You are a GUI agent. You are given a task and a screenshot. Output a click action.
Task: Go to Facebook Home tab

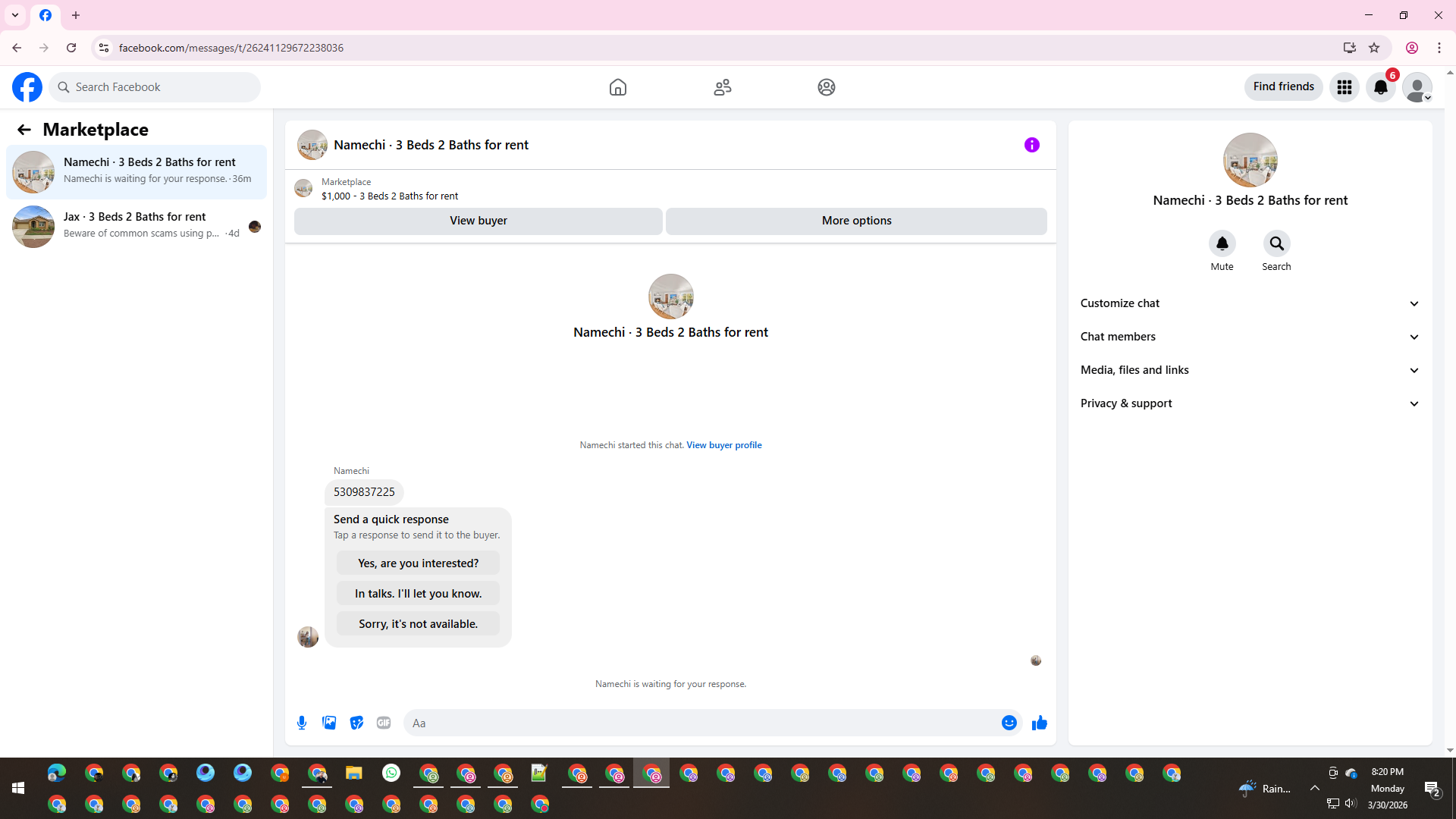click(x=617, y=87)
